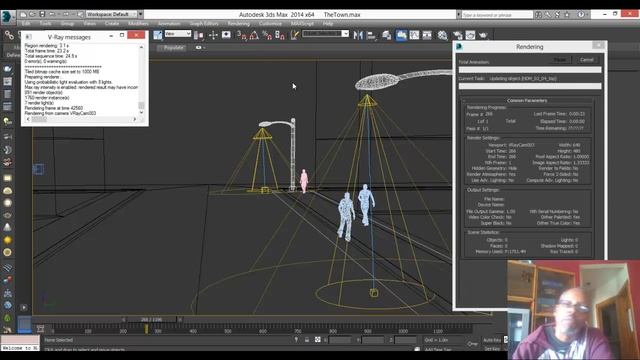
Task: Open the Rendering menu
Action: coord(238,24)
